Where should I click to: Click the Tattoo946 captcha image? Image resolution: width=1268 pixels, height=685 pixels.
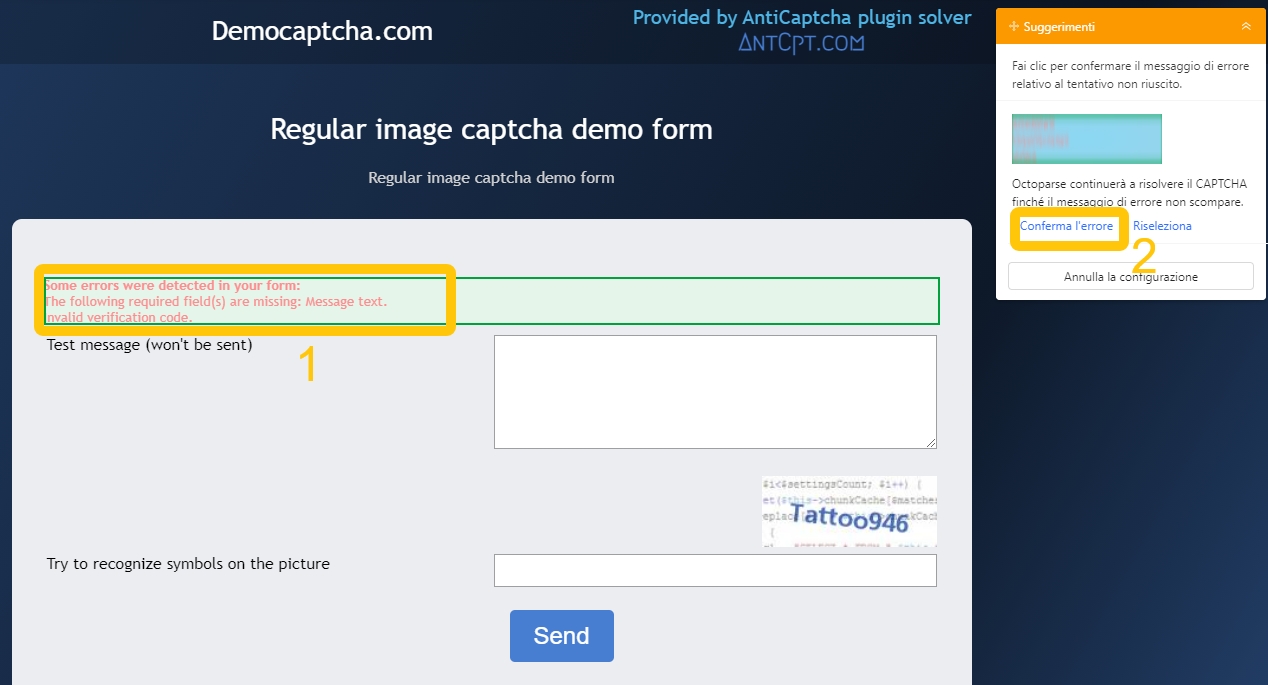(849, 511)
